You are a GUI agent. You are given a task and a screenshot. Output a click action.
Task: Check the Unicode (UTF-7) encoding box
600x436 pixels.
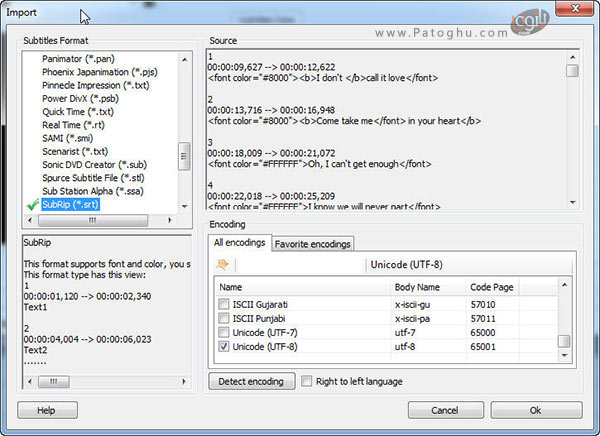pyautogui.click(x=223, y=332)
